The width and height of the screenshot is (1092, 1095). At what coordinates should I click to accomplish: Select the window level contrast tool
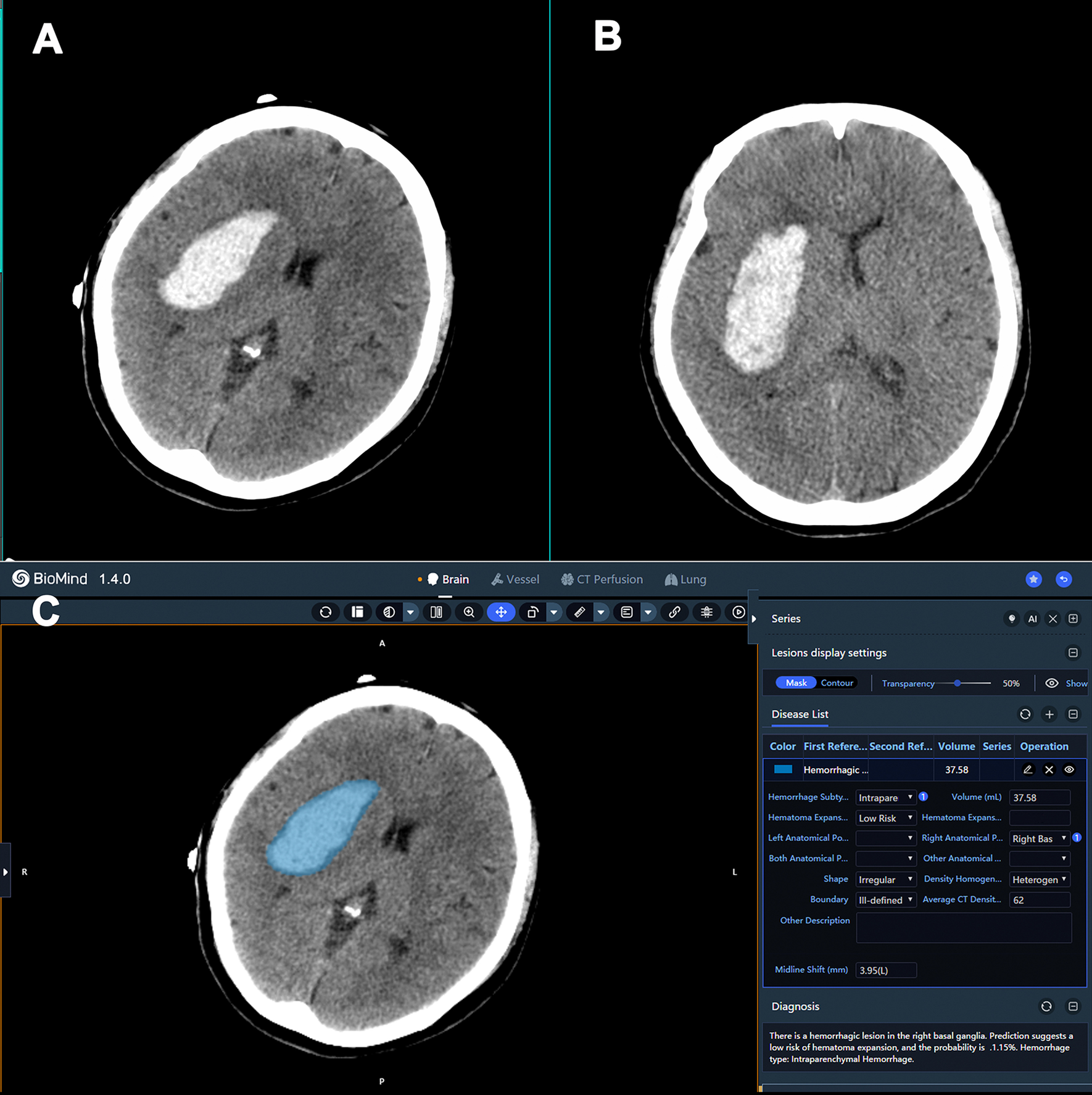[389, 612]
